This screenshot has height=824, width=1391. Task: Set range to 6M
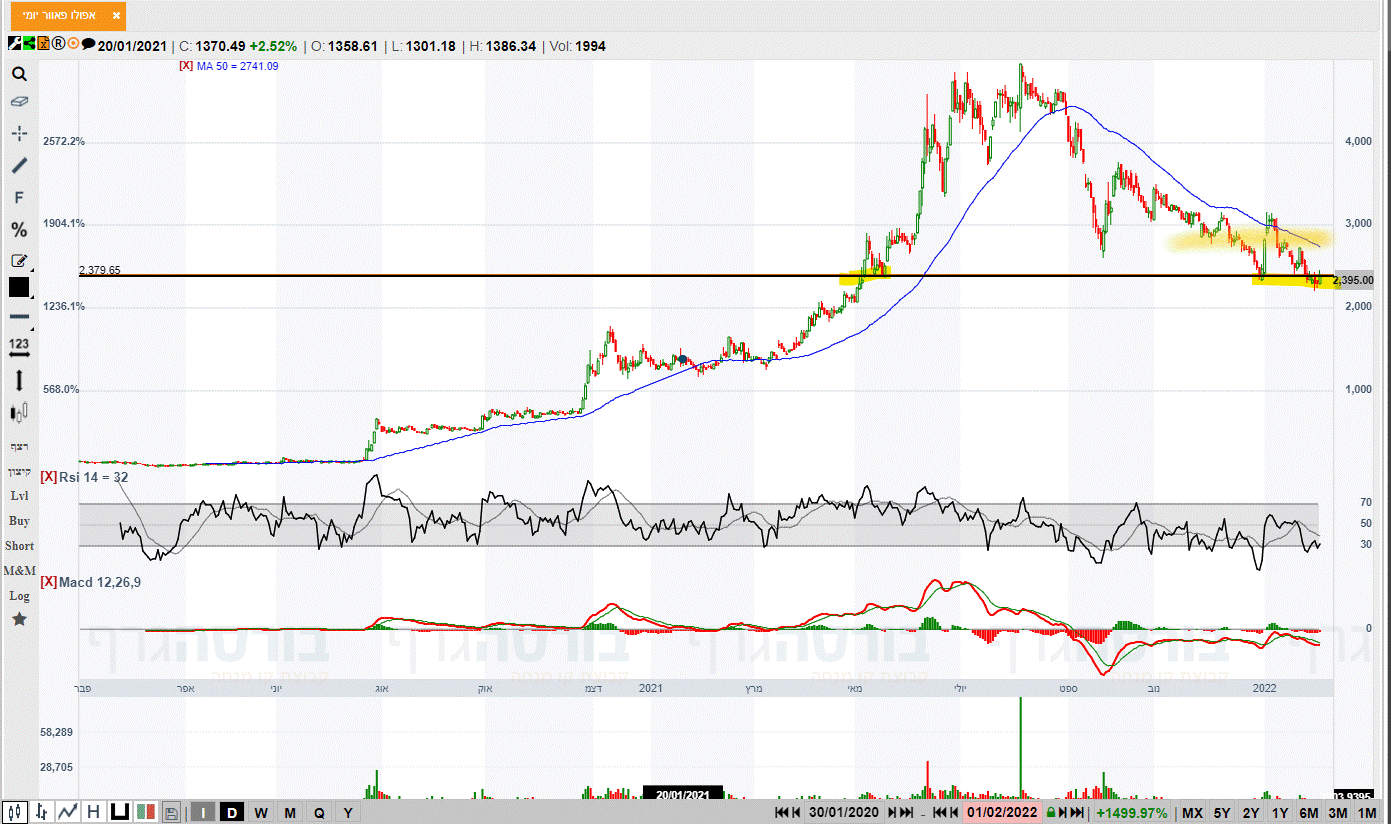[x=1309, y=812]
